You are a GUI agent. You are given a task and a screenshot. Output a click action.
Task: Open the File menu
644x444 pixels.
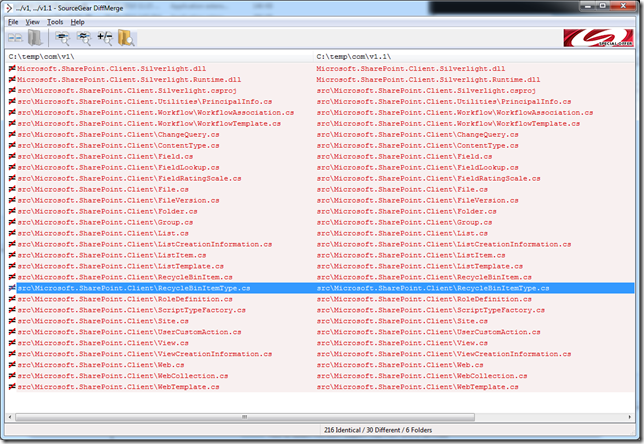click(x=13, y=21)
